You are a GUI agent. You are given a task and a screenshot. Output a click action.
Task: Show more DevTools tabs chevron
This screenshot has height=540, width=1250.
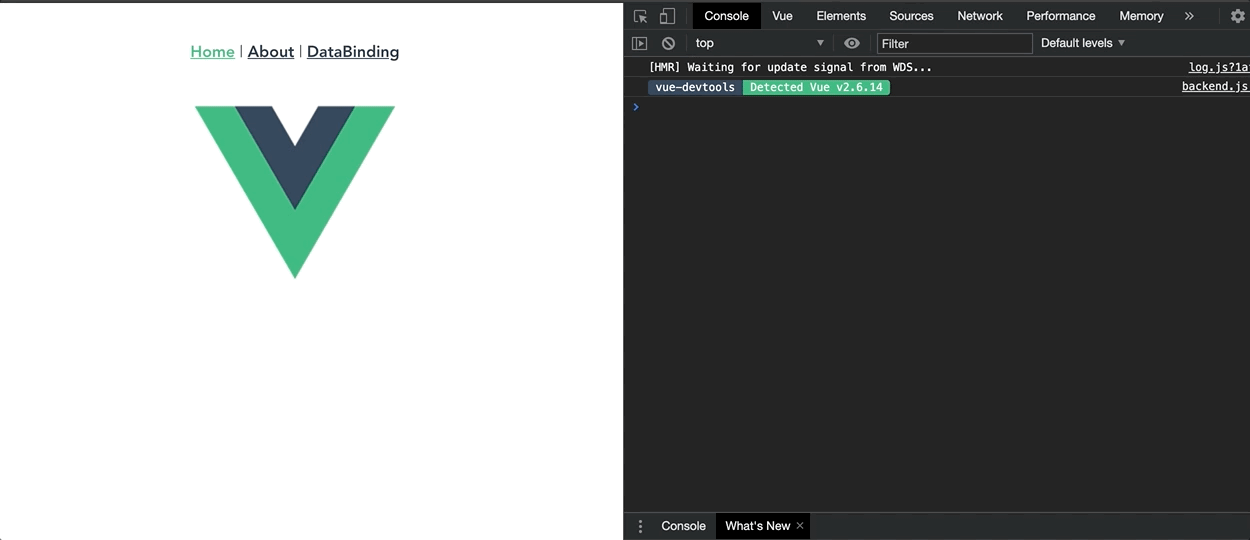click(x=1189, y=16)
